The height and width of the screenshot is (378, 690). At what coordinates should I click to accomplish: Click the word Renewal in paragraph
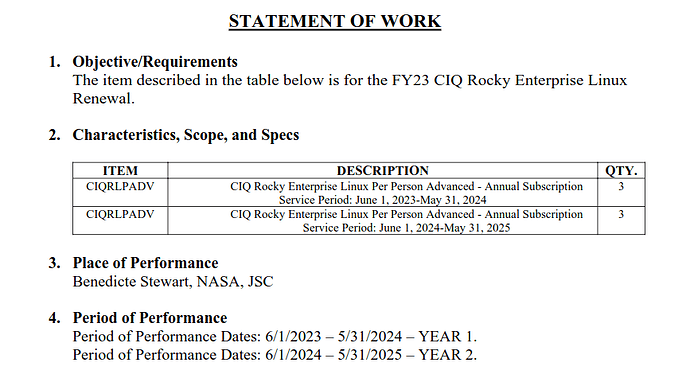(x=103, y=99)
